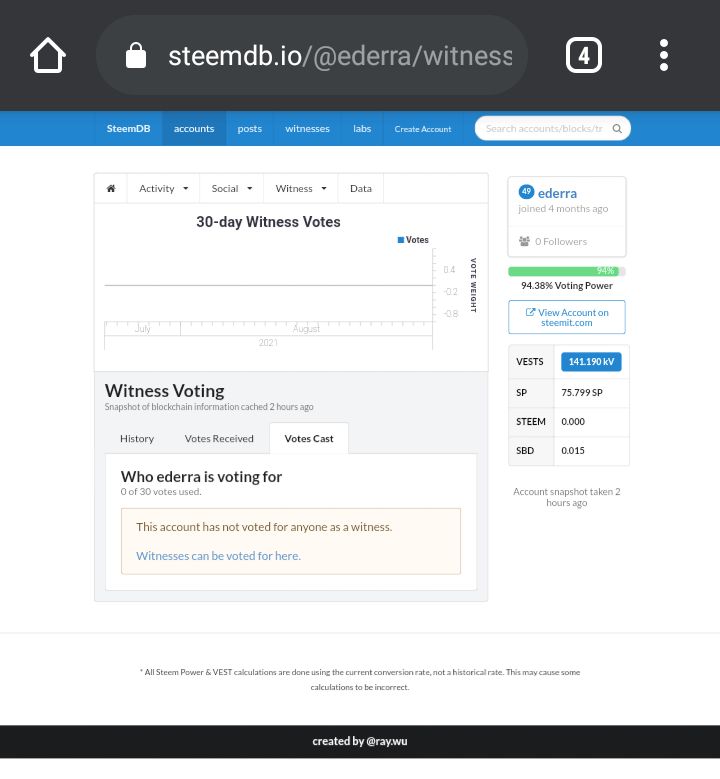Switch to the Votes Received tab
The image size is (720, 779).
[219, 439]
